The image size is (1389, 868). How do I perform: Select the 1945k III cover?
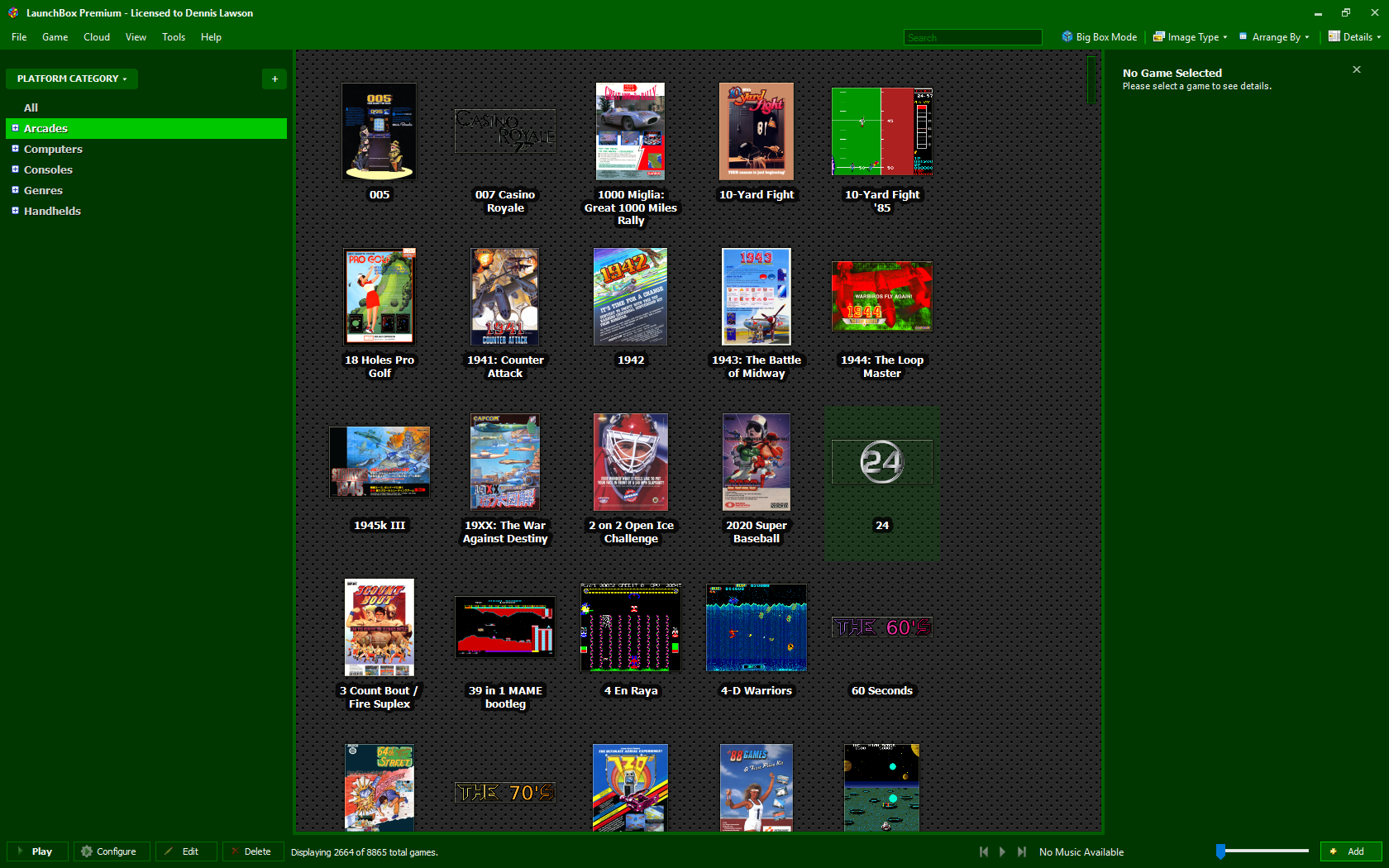pyautogui.click(x=379, y=462)
